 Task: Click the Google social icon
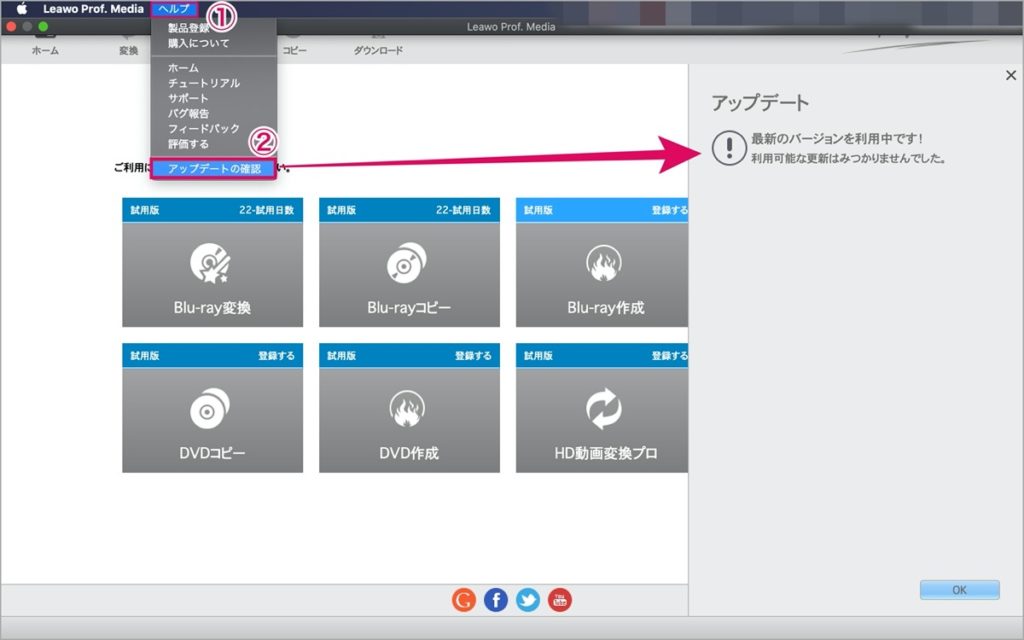click(x=464, y=600)
